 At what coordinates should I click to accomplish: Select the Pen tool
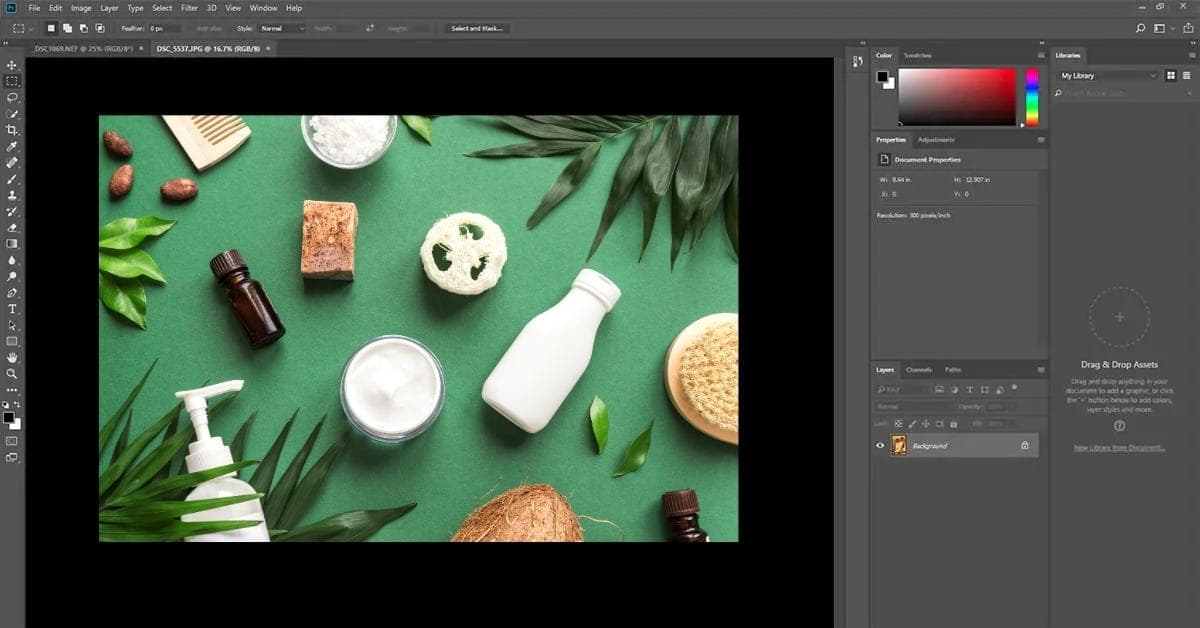coord(12,292)
